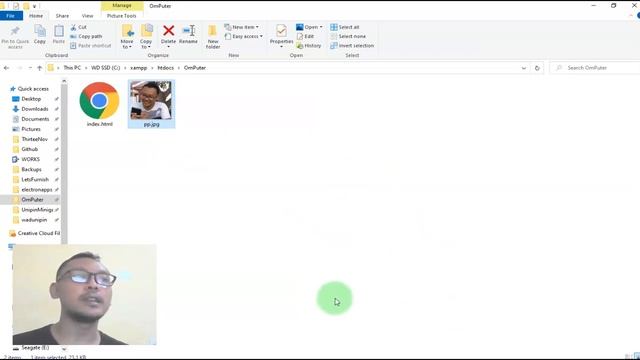Screen dimensions: 640x360
Task: Switch to the View tab
Action: pyautogui.click(x=87, y=16)
